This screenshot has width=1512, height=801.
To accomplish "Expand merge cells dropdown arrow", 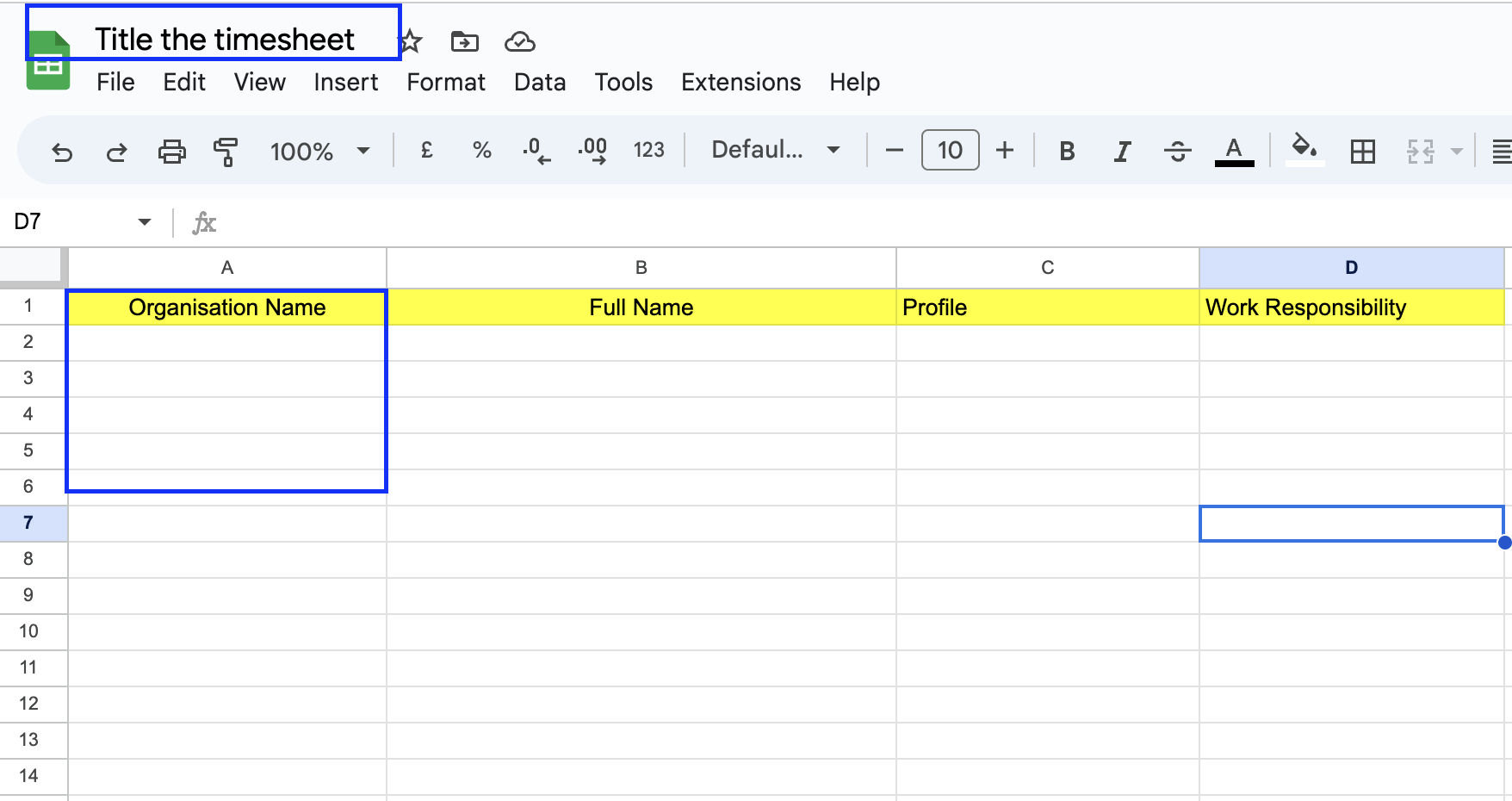I will [1457, 152].
